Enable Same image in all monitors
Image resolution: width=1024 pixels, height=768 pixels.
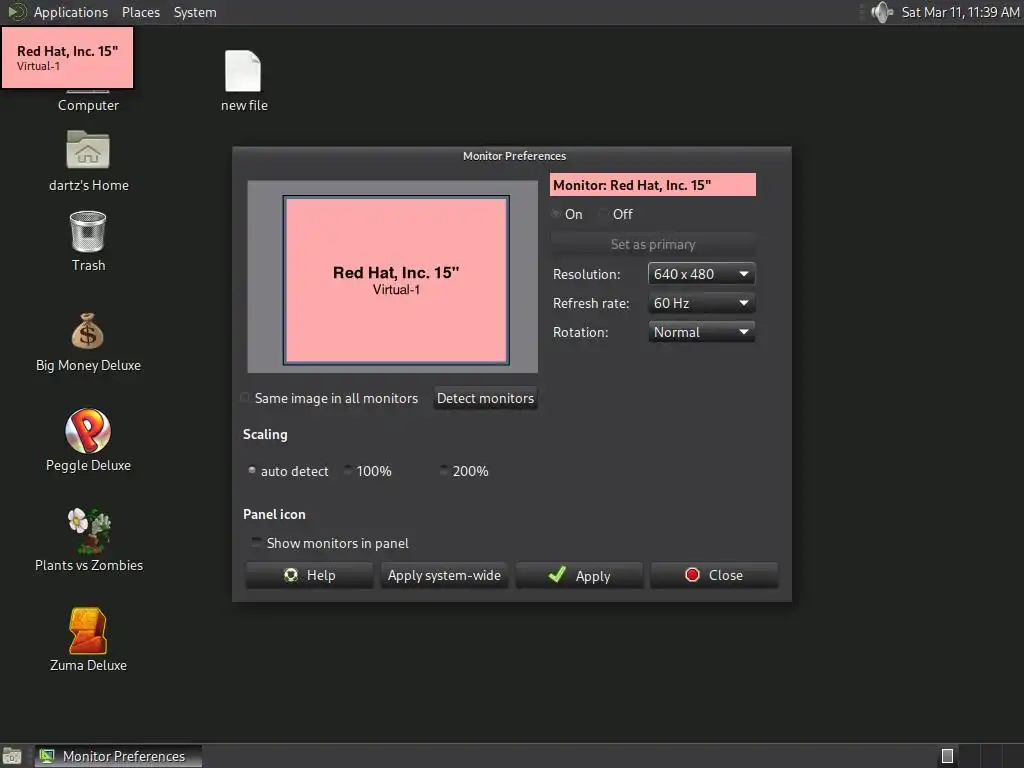tap(246, 398)
